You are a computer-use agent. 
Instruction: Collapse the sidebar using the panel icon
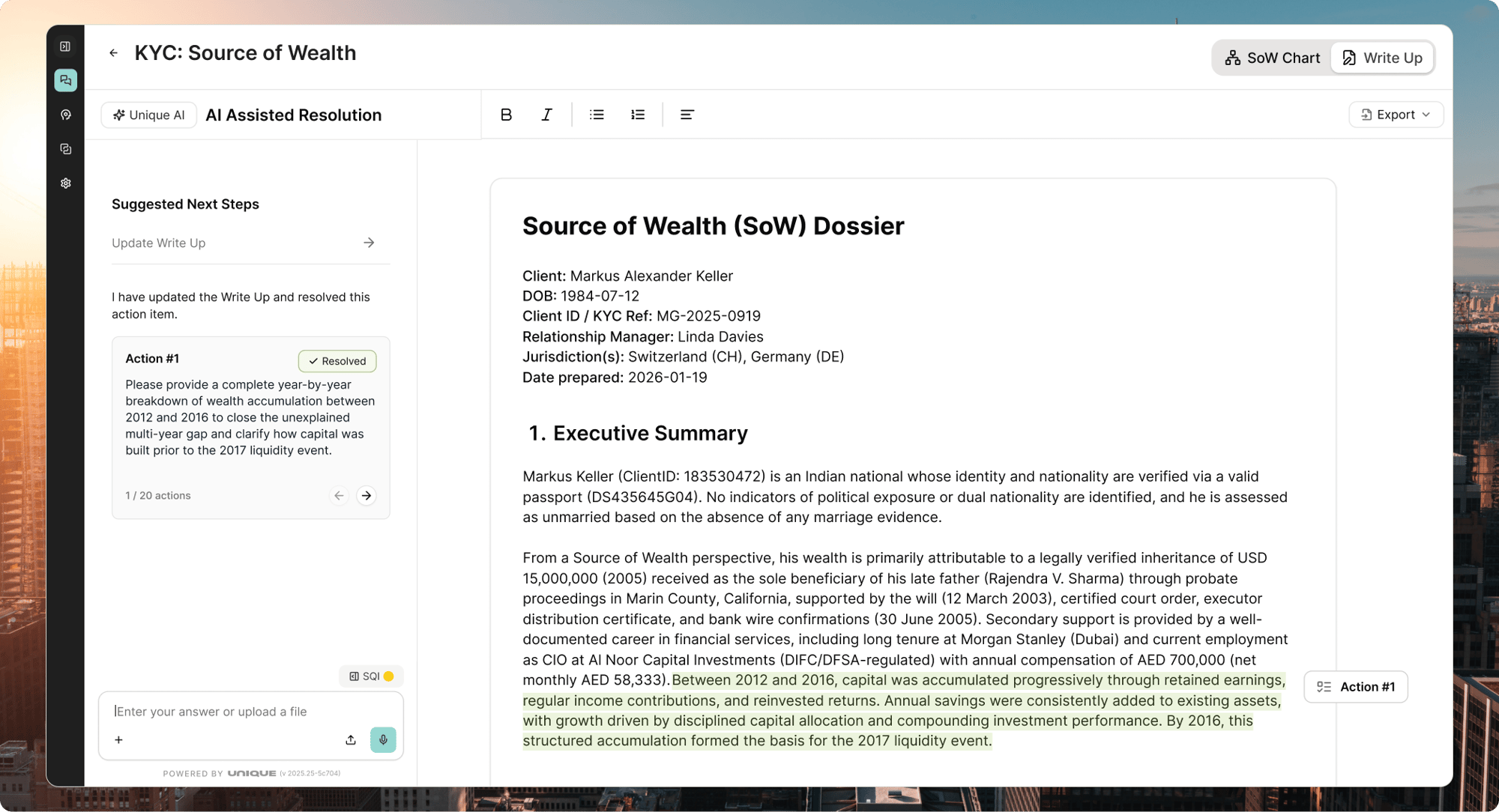66,46
